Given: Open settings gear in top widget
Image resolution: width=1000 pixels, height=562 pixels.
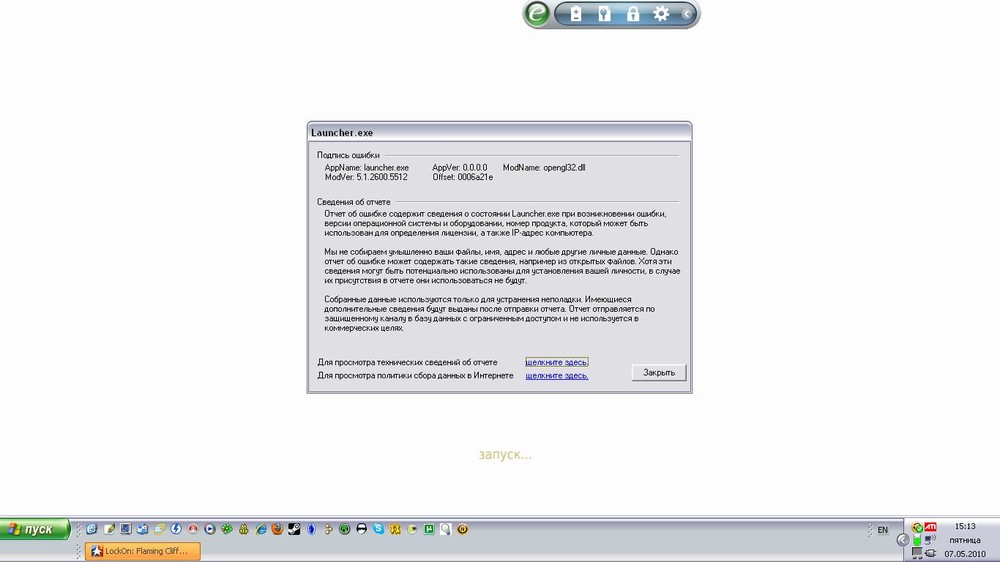Looking at the screenshot, I should click(661, 13).
